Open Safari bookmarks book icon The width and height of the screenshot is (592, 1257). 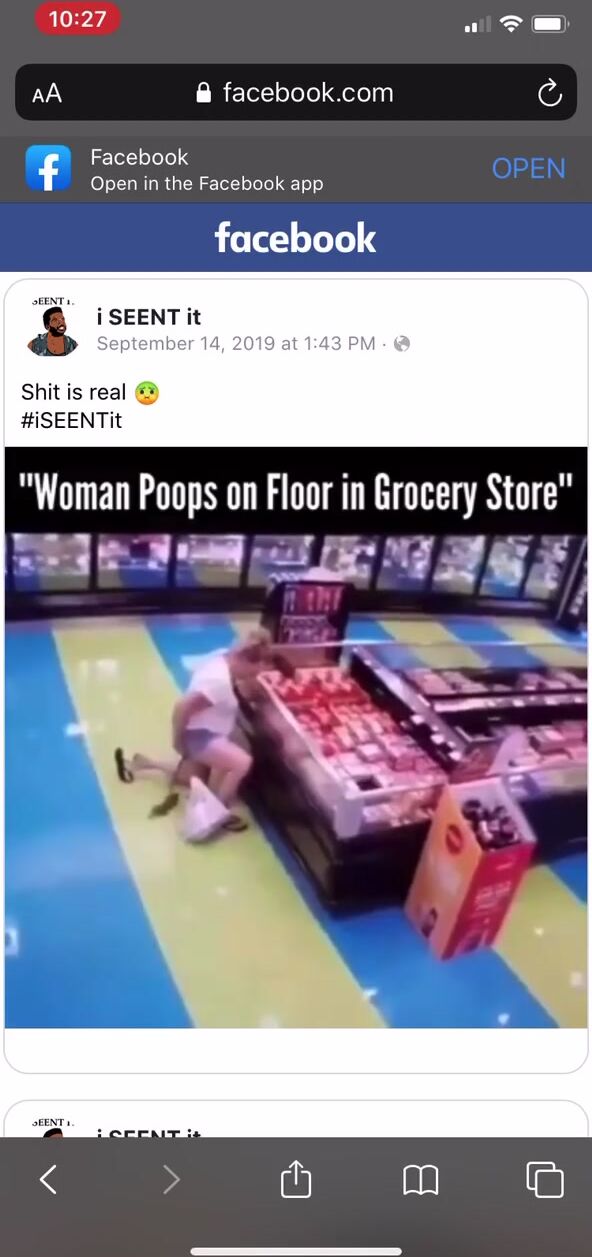click(x=421, y=1181)
